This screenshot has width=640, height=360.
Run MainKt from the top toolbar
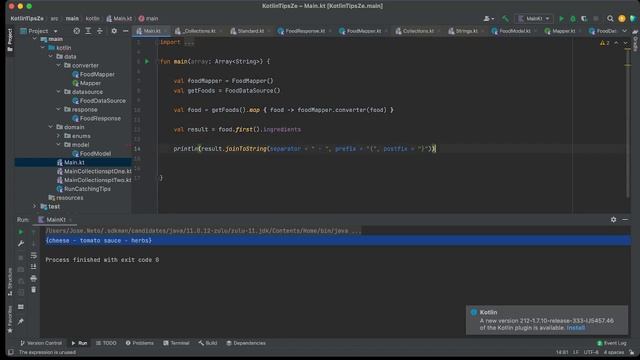pyautogui.click(x=561, y=18)
